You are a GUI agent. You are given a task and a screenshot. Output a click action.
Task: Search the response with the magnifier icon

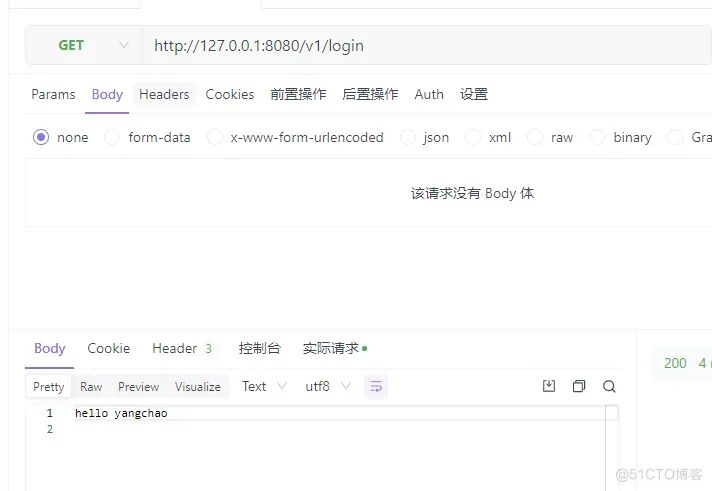click(609, 386)
